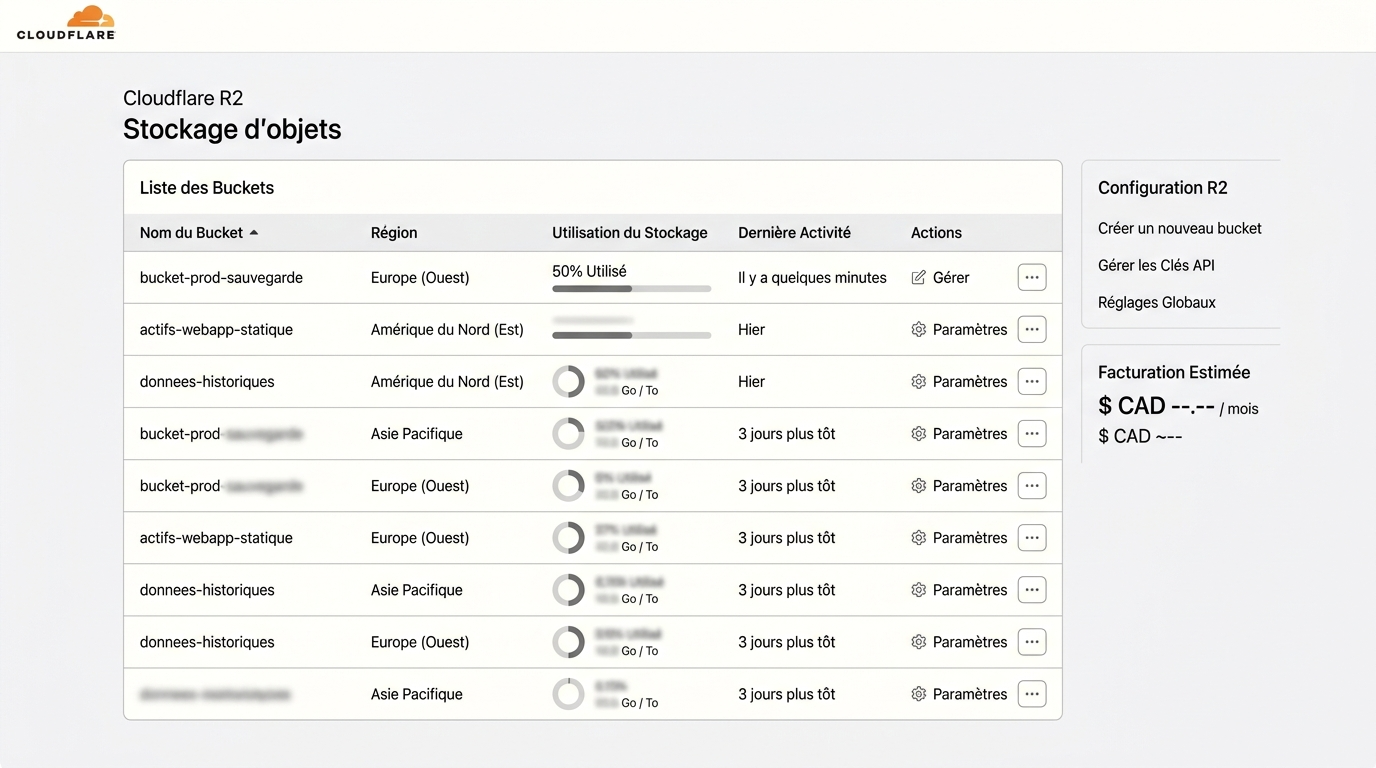Open Créer un nouveau bucket link

1180,228
